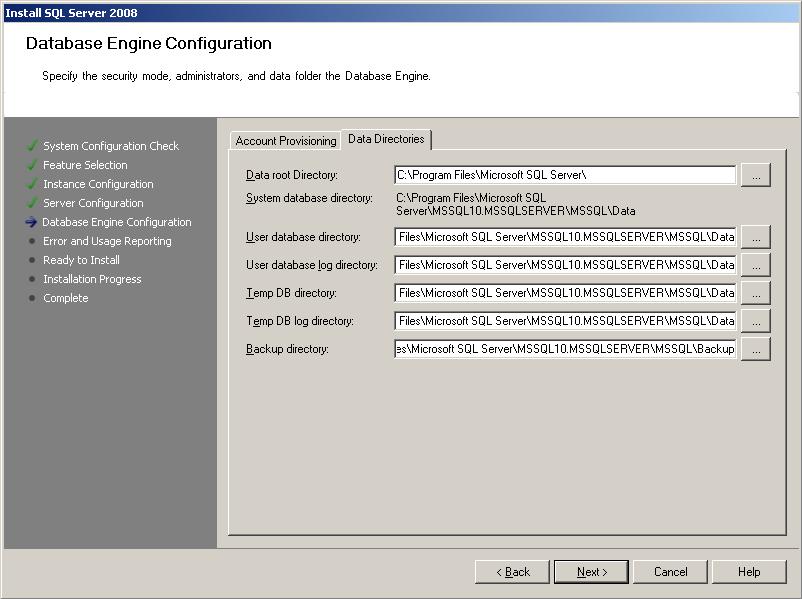
Task: Browse for the Temp DB directory
Action: click(756, 294)
